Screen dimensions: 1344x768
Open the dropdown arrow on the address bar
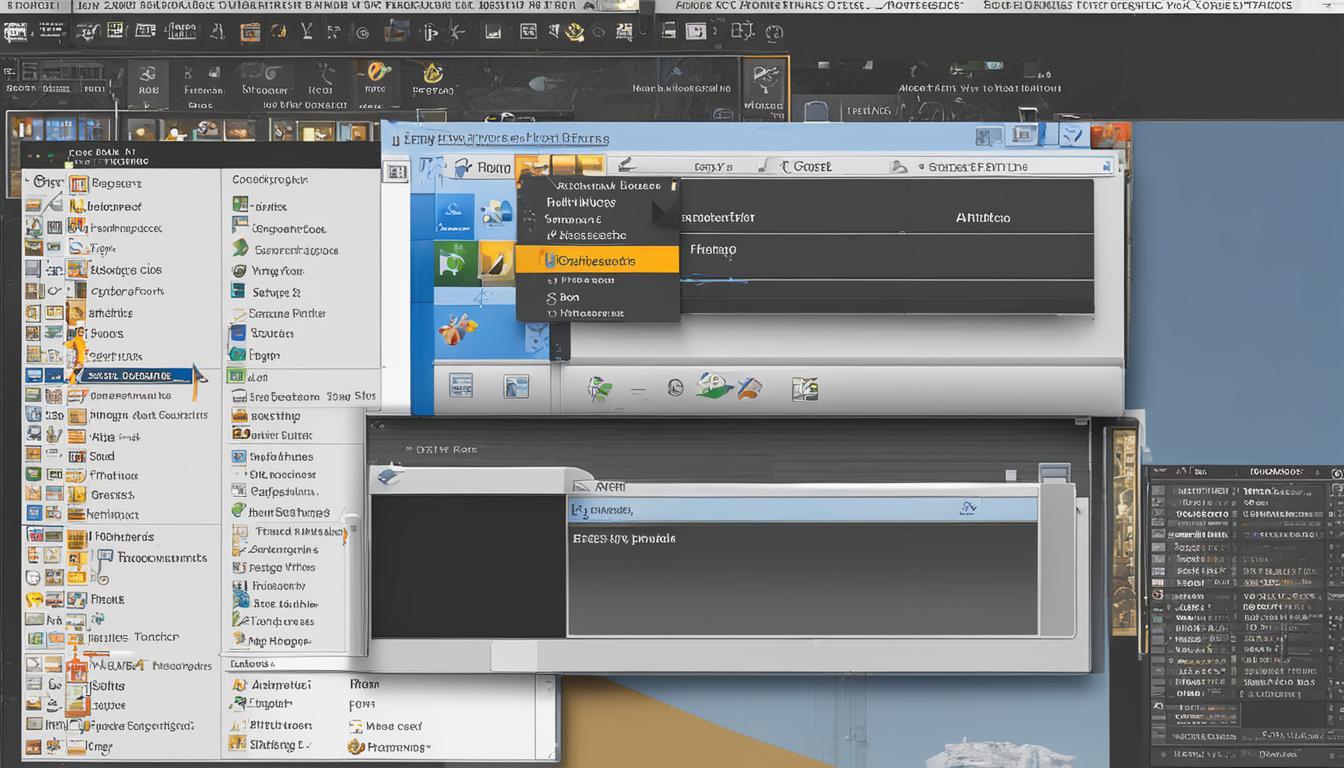point(1105,167)
